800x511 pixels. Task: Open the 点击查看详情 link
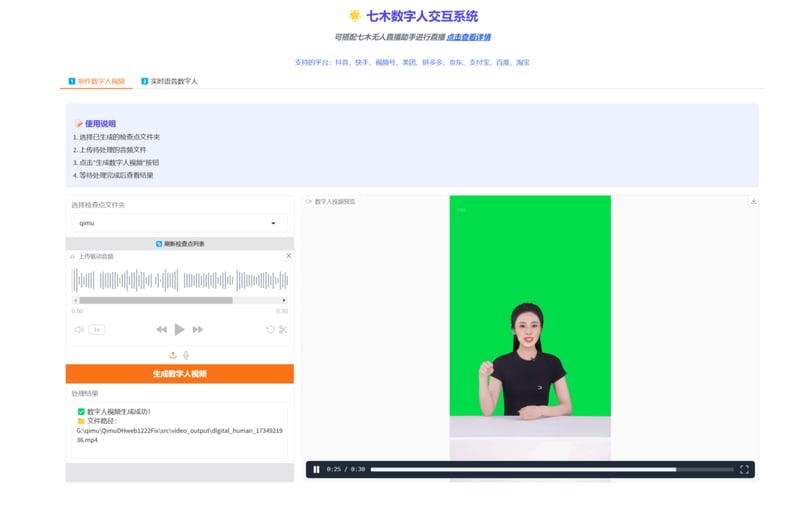pos(468,37)
